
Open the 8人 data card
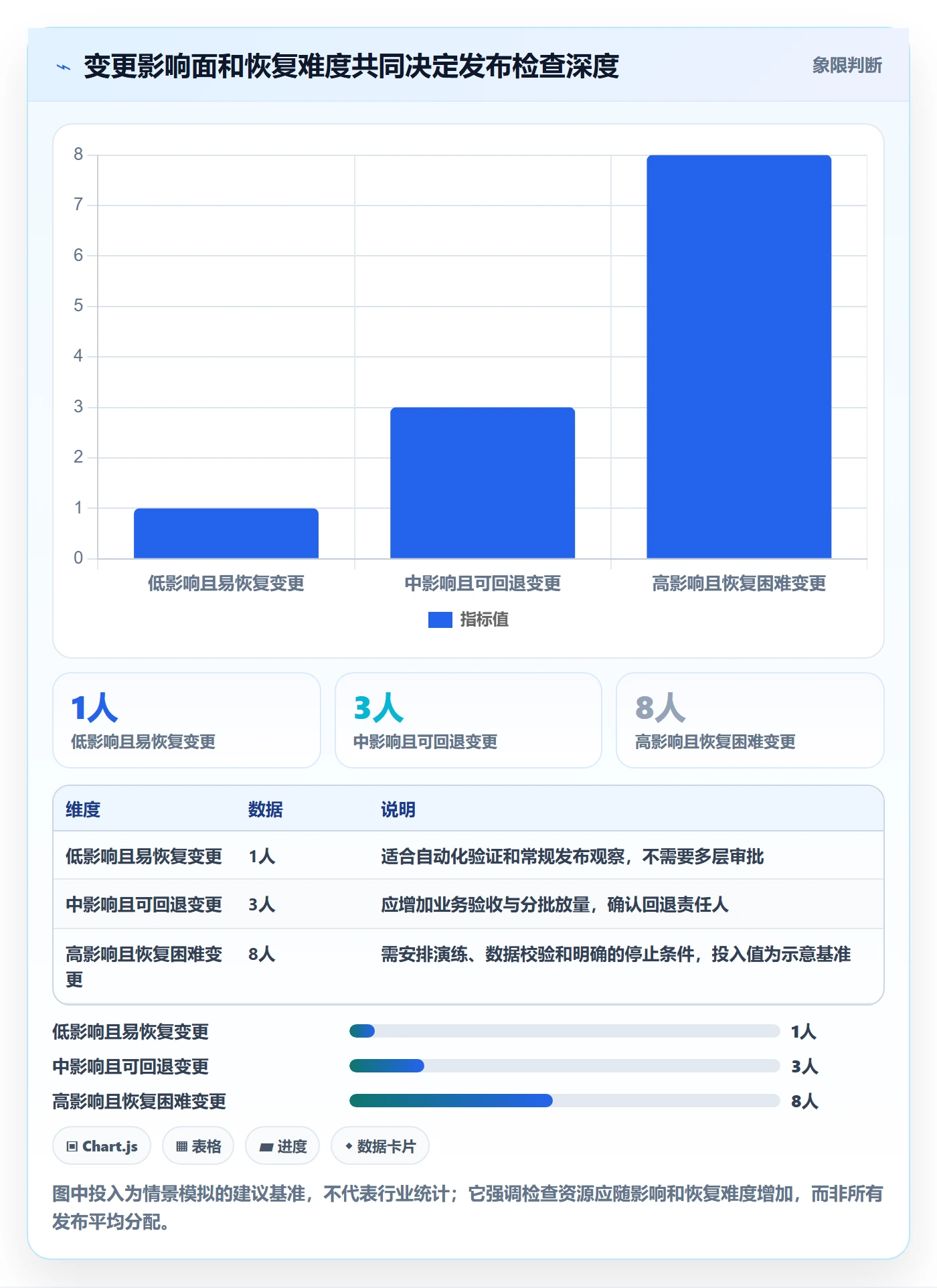[750, 720]
